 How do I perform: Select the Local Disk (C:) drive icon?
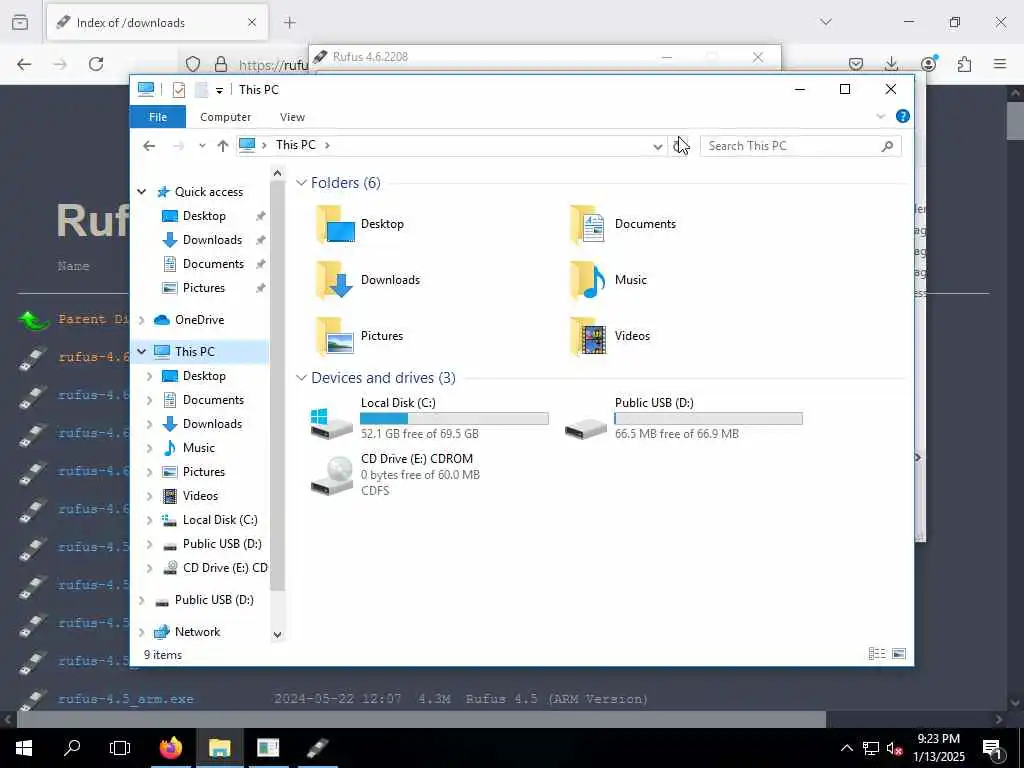(331, 423)
